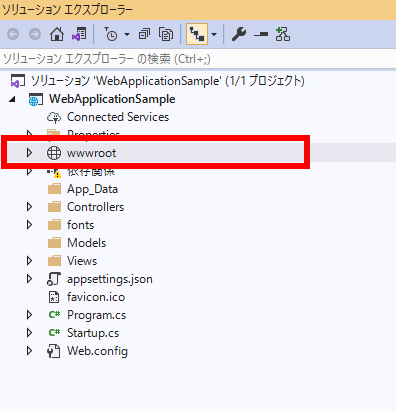Switch between solutions and folder views
Screen dimensions: 396x411
point(79,34)
